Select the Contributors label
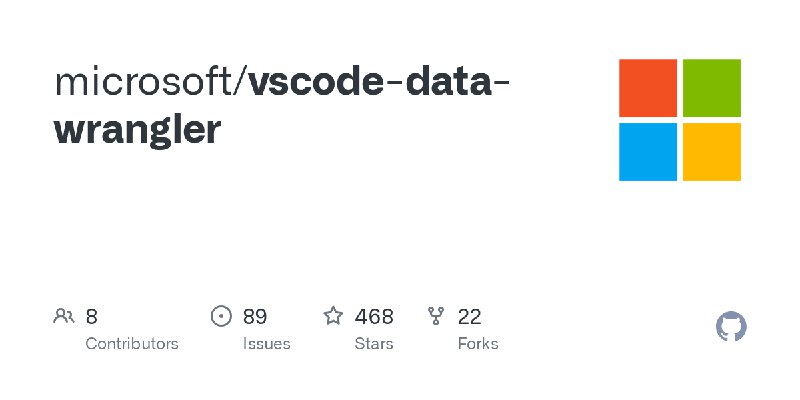800x400 pixels. (132, 344)
